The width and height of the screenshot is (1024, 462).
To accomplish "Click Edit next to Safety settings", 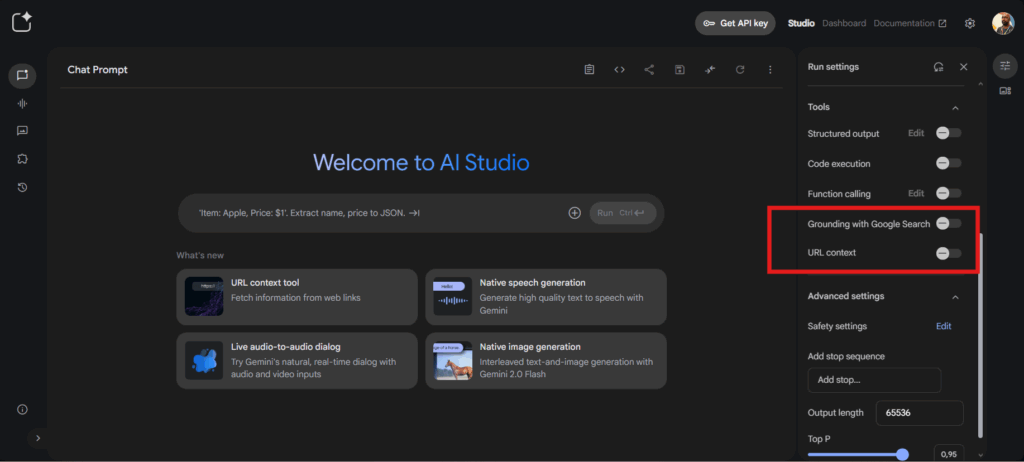I will 944,326.
